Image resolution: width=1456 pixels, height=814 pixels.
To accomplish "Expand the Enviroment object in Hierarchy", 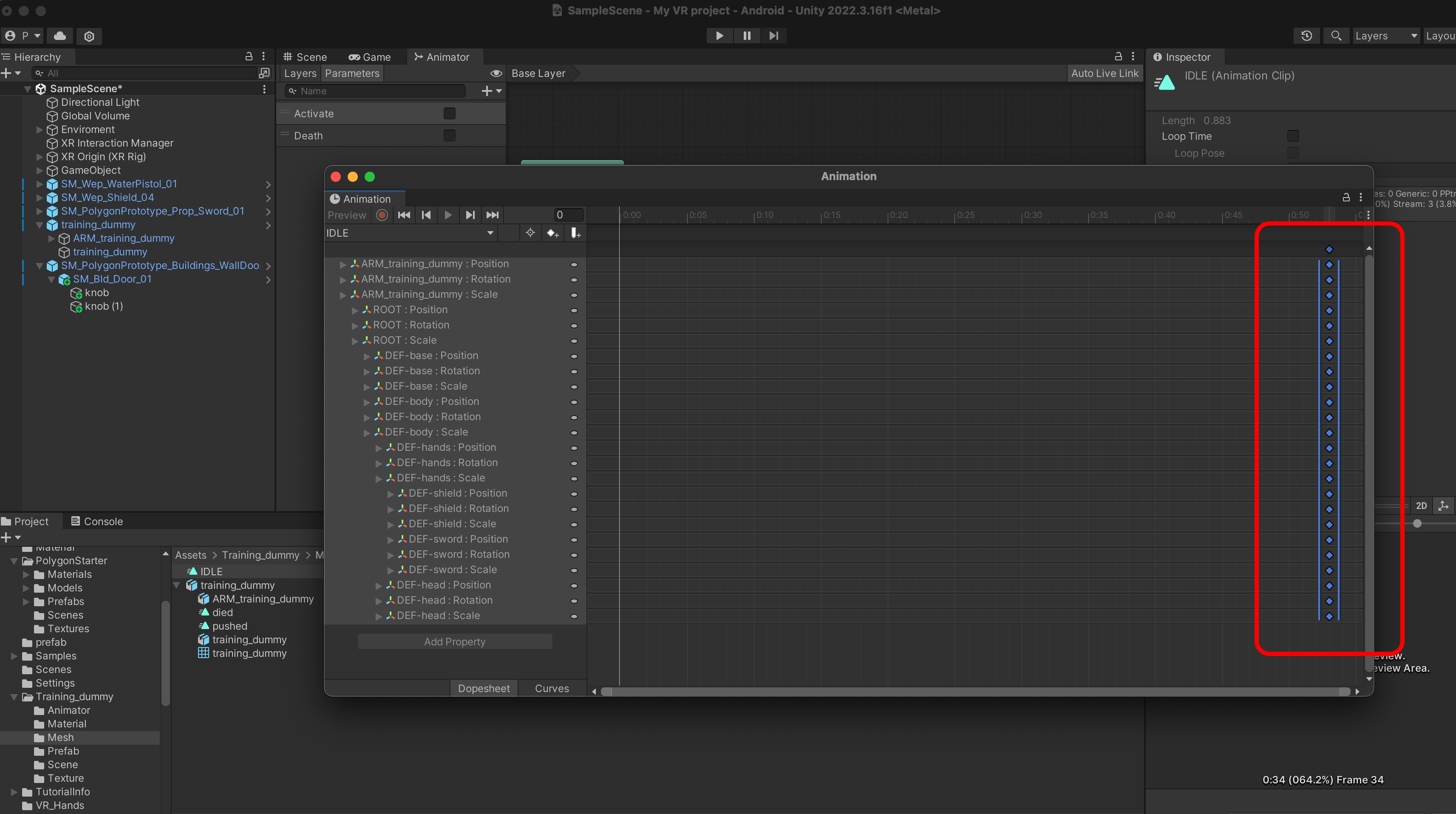I will point(40,129).
